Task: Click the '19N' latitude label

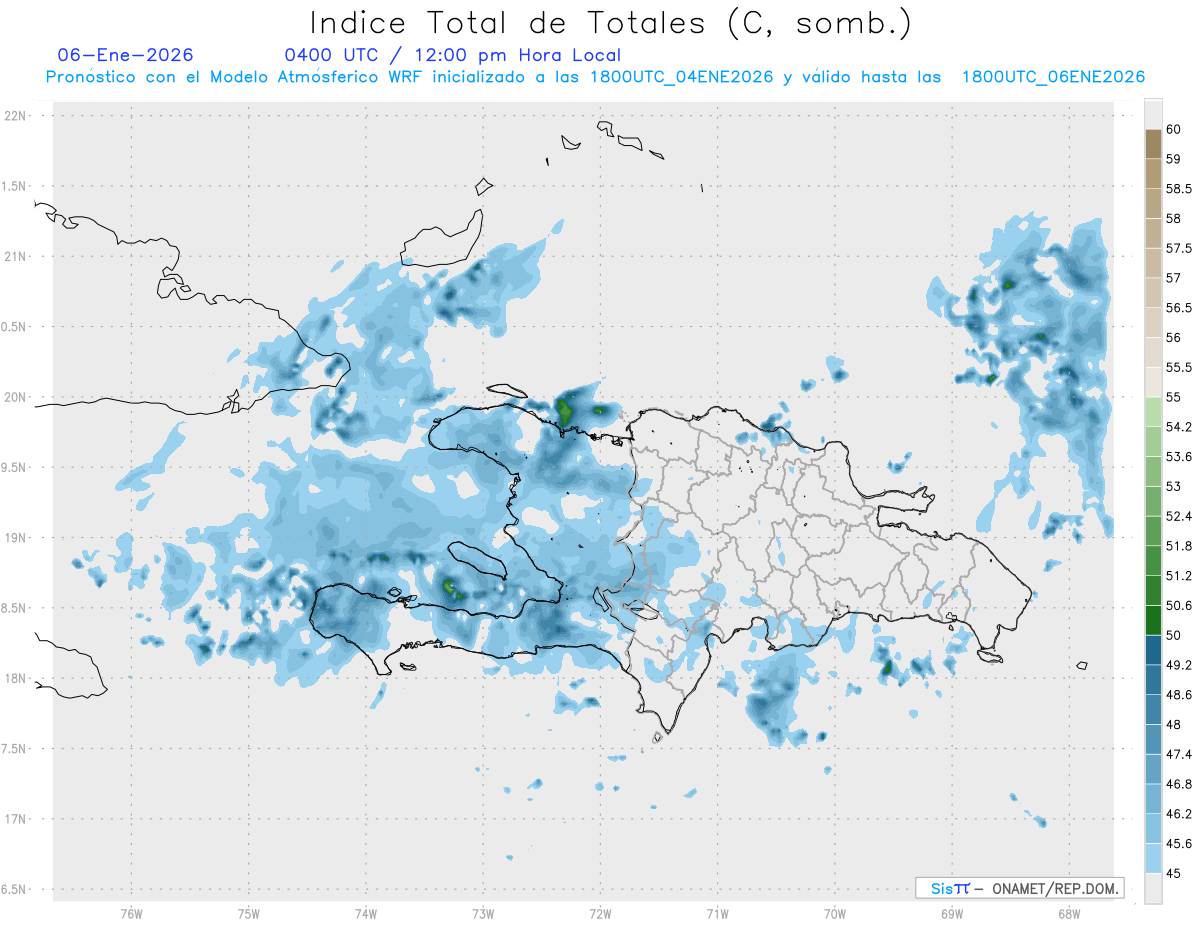Action: (16, 538)
